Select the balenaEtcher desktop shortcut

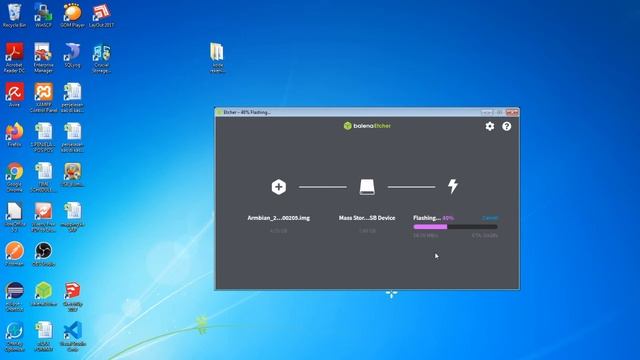click(43, 293)
